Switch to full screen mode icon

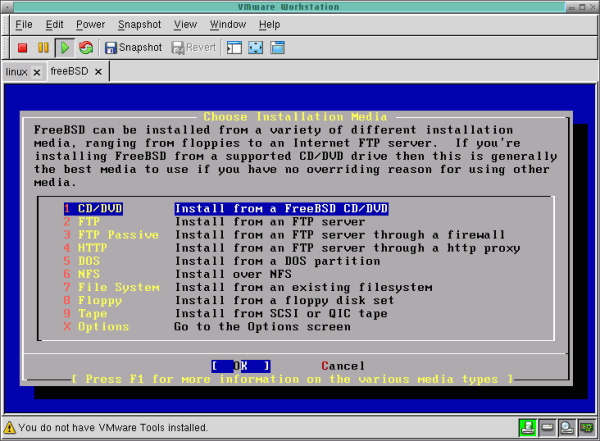256,48
